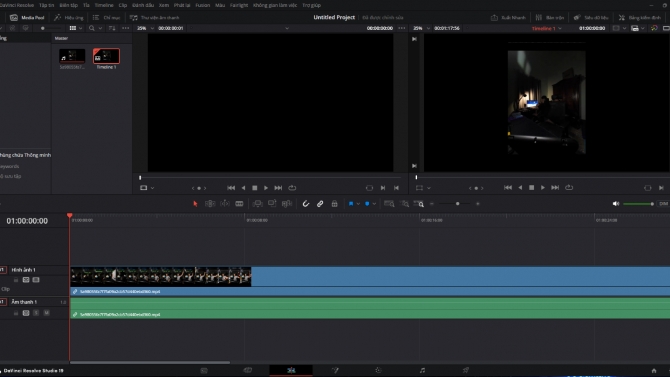Toggle Position Lock padlock
This screenshot has width=670, height=377.
335,204
